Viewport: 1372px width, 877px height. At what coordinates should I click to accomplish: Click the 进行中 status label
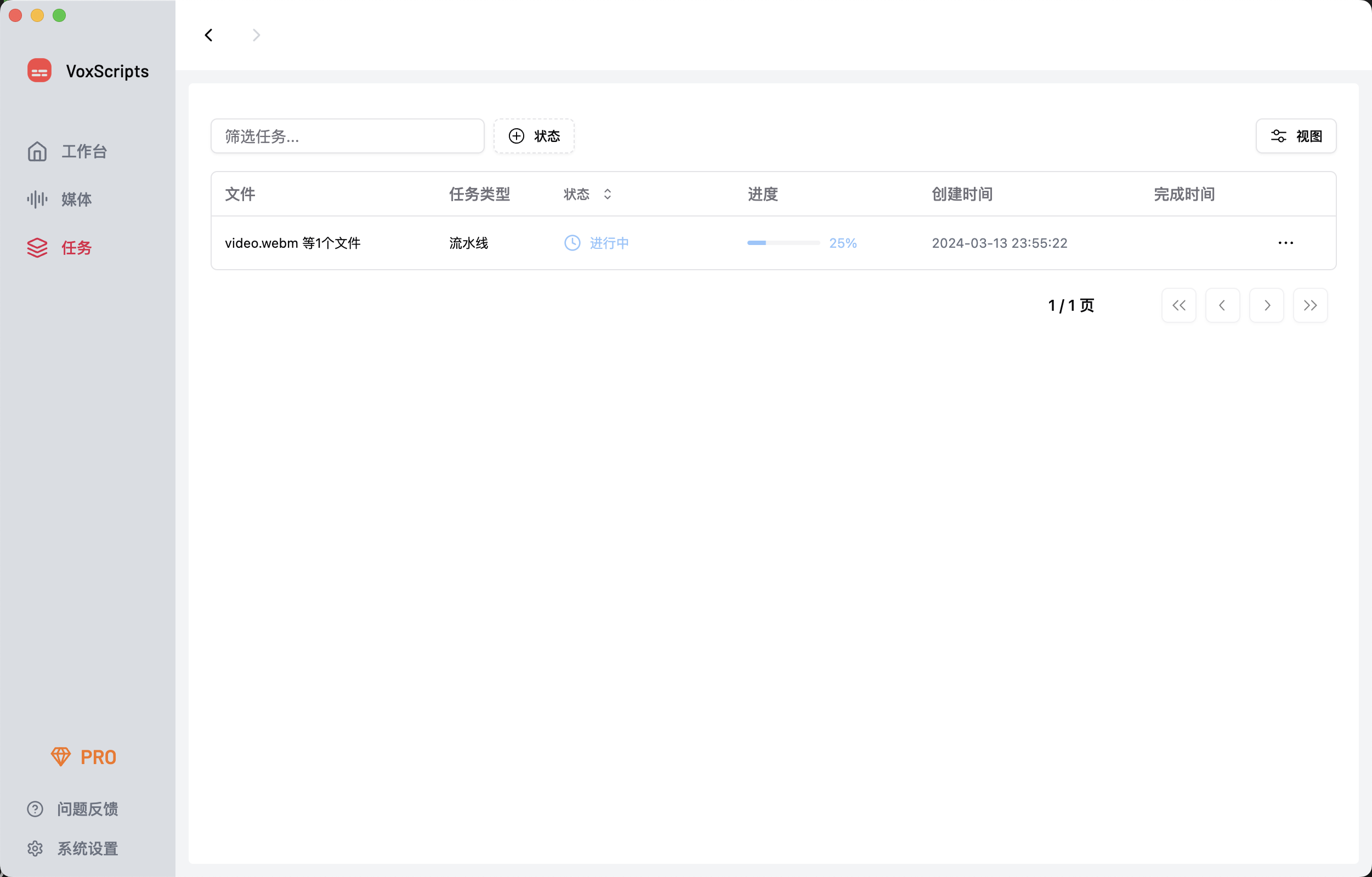pos(609,243)
